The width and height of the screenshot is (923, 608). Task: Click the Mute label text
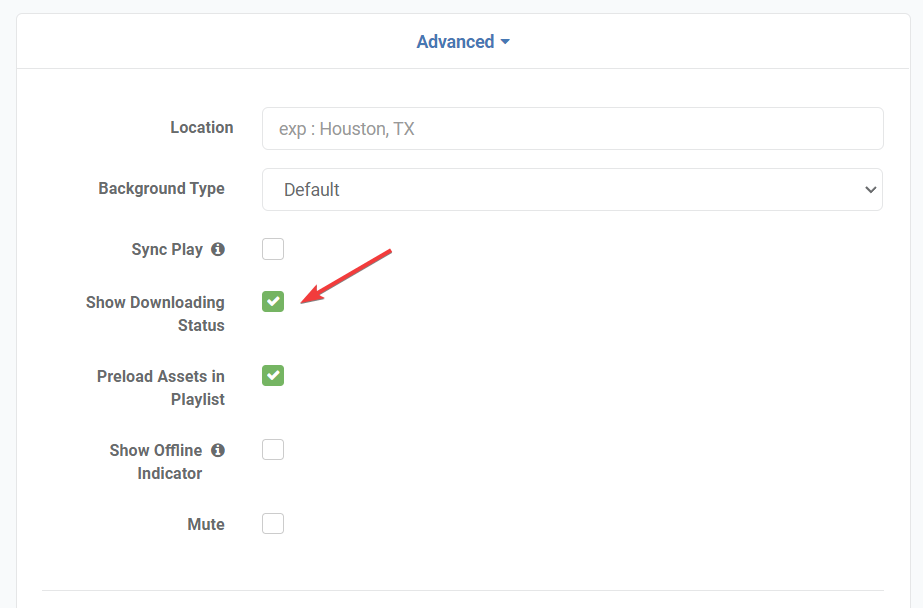[x=205, y=524]
